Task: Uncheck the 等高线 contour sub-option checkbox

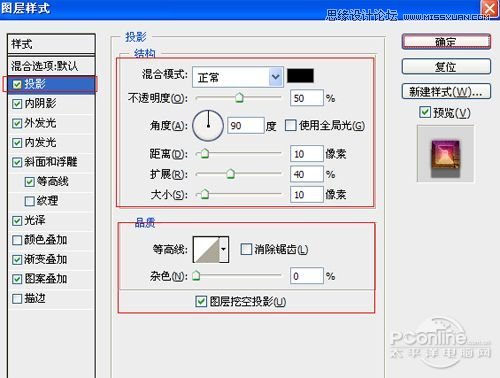Action: click(x=30, y=182)
